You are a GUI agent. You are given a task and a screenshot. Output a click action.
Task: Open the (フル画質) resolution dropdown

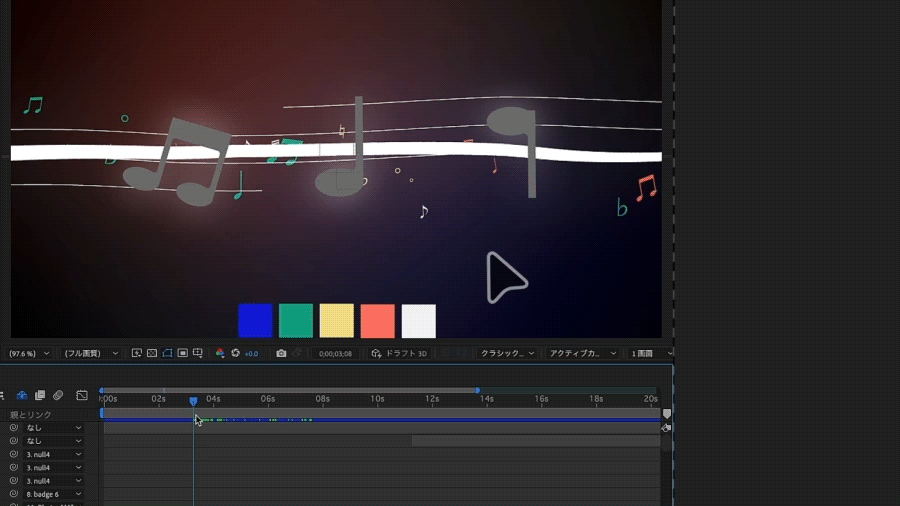[x=91, y=353]
